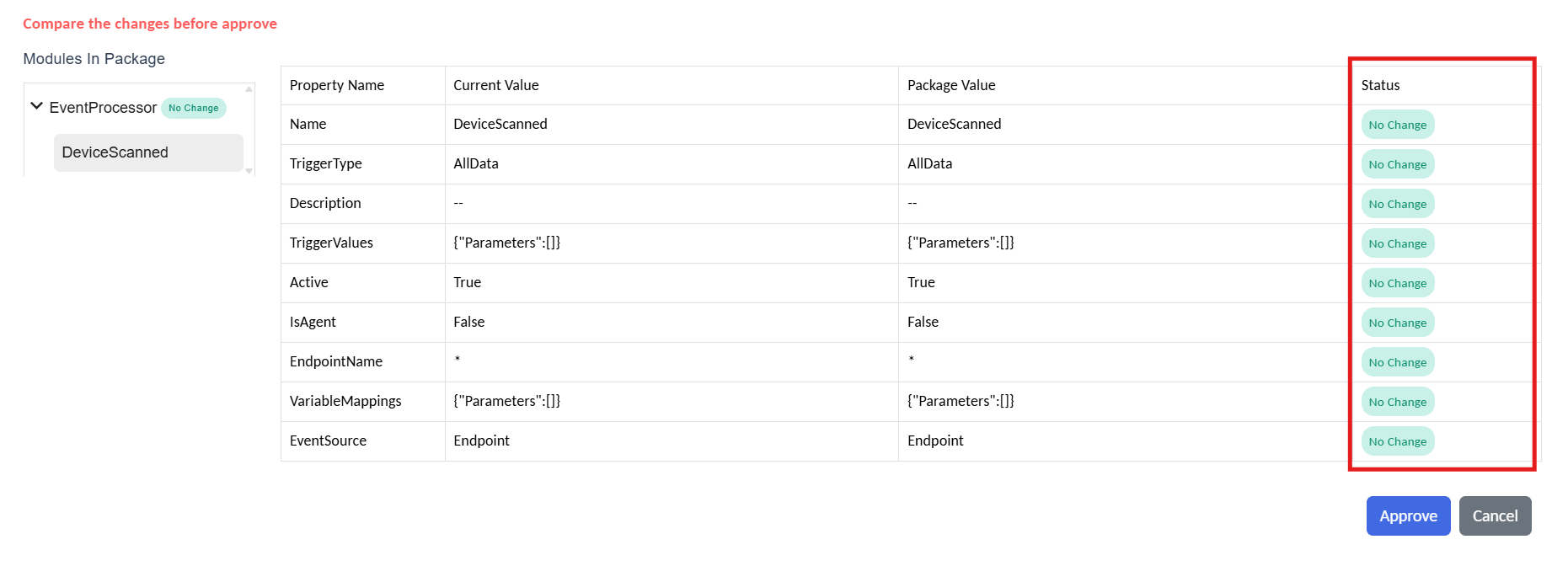
Task: Click No Change badge beside EventProcessor
Action: point(194,108)
